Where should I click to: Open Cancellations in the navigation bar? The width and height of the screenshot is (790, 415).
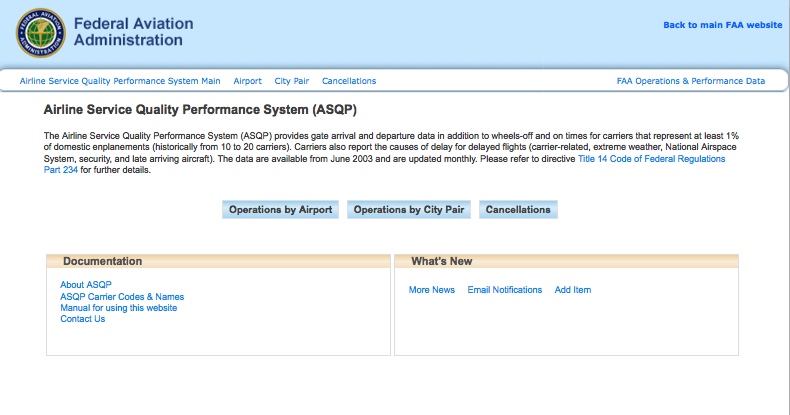click(x=349, y=81)
